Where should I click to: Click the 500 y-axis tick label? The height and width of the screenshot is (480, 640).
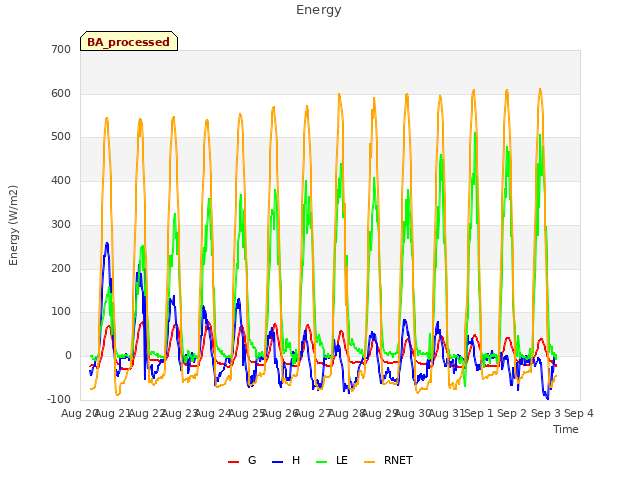tap(61, 137)
